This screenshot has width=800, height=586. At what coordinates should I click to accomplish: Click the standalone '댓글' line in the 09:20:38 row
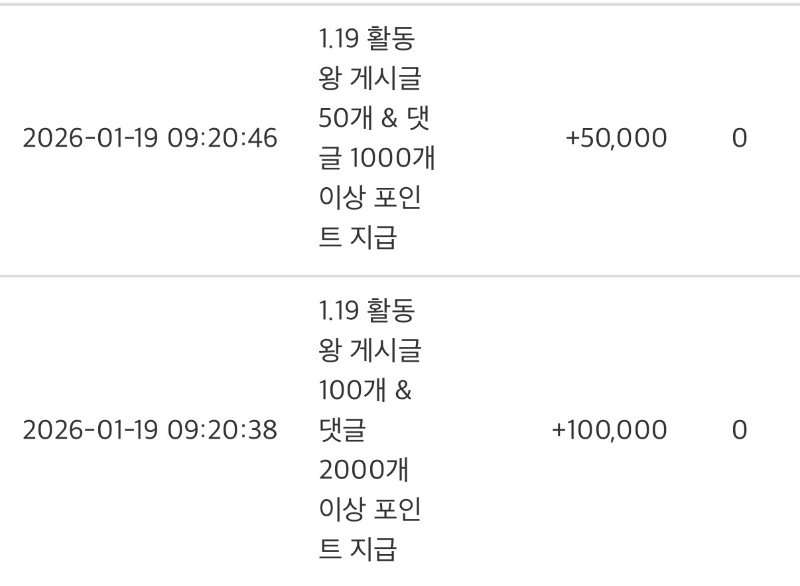click(342, 430)
